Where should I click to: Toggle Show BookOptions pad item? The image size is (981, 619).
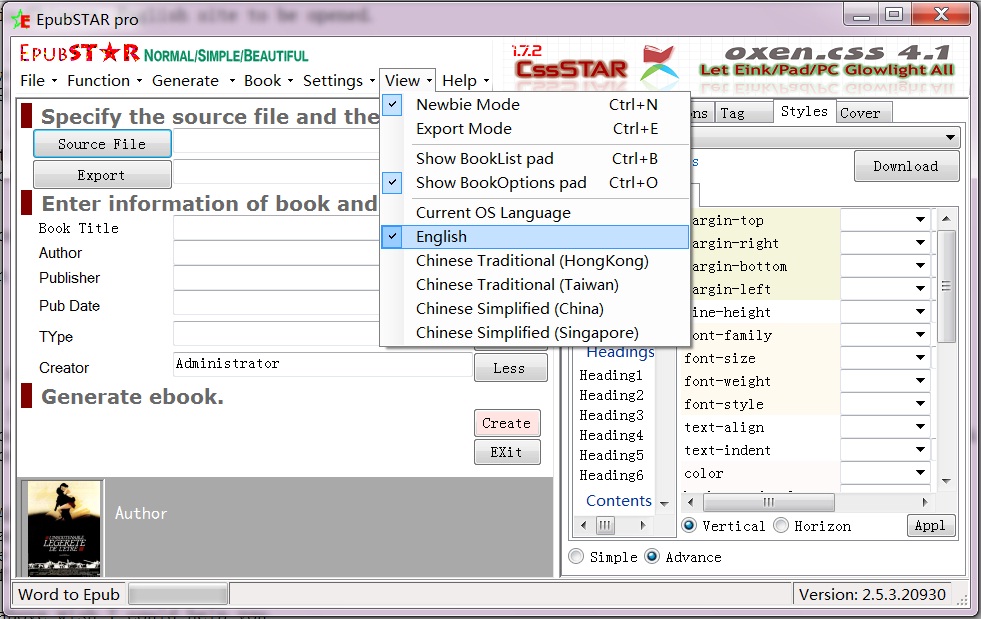[535, 183]
